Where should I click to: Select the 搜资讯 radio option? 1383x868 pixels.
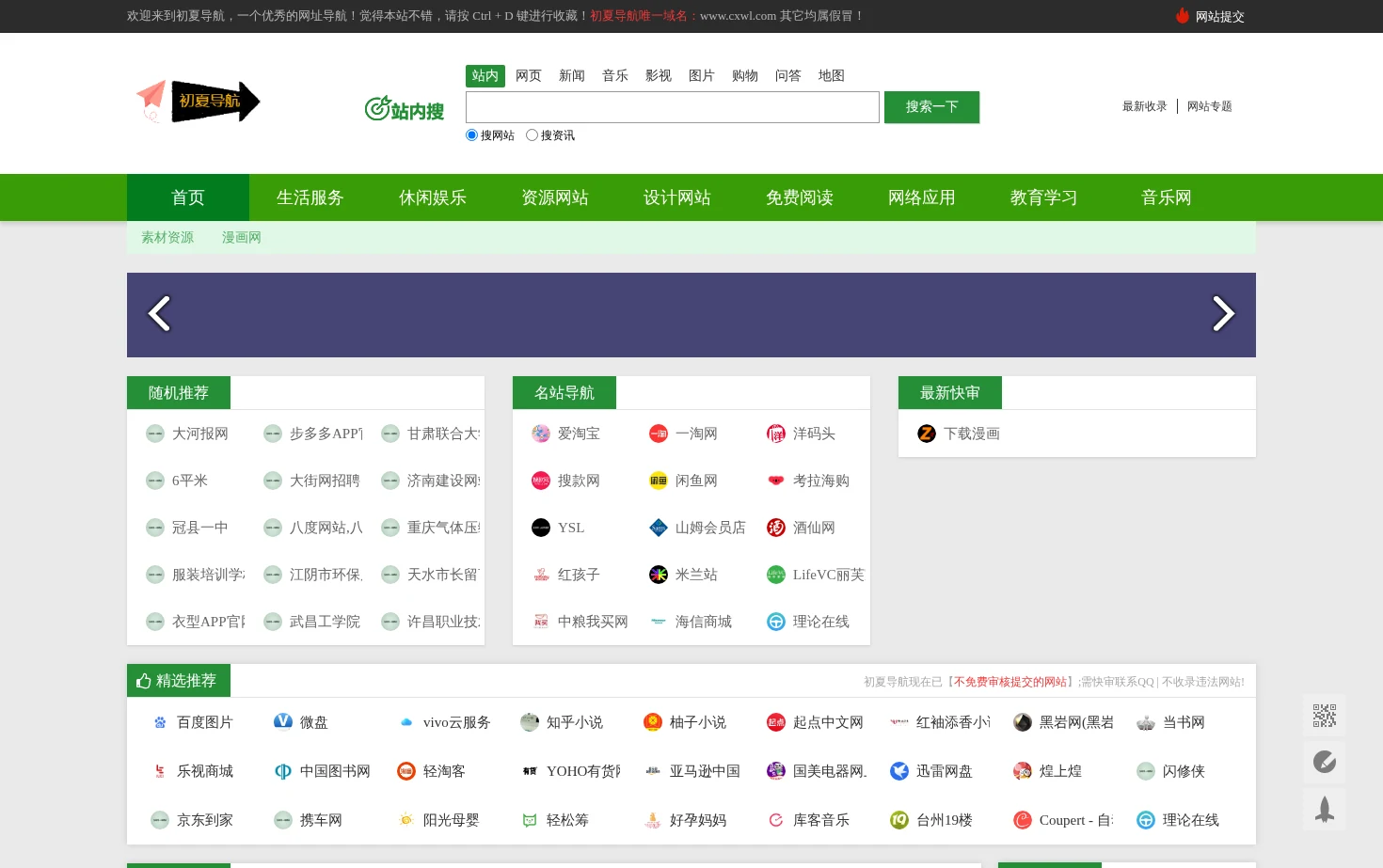click(x=533, y=135)
